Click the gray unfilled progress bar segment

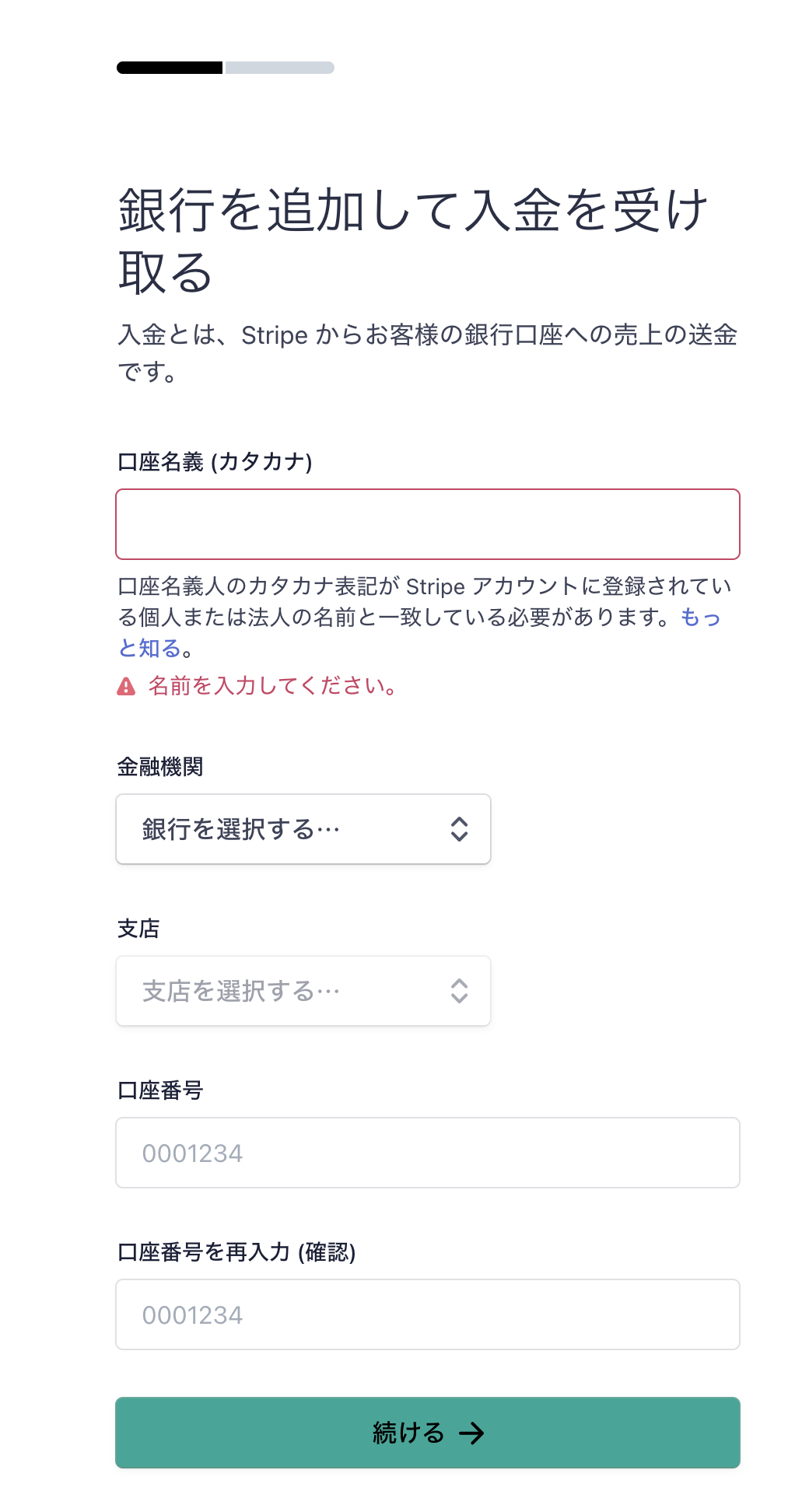coord(280,68)
